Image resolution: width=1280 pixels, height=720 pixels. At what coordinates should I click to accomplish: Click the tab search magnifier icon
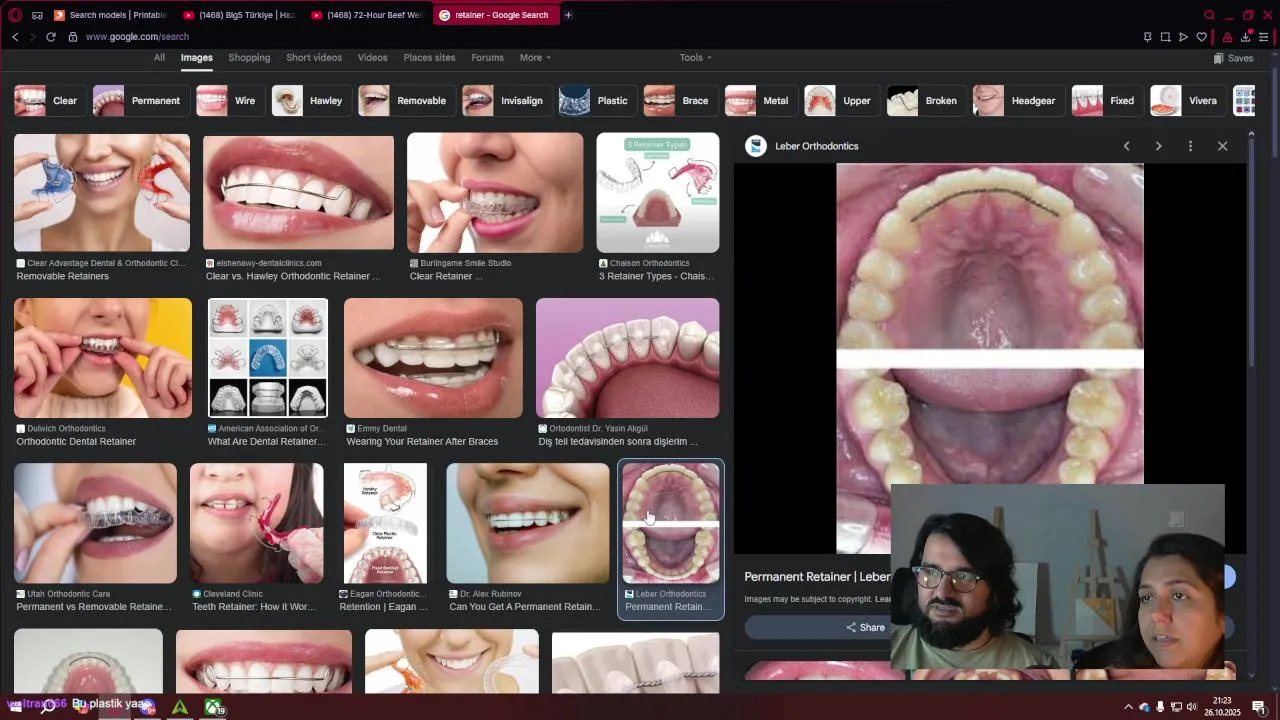click(1209, 15)
